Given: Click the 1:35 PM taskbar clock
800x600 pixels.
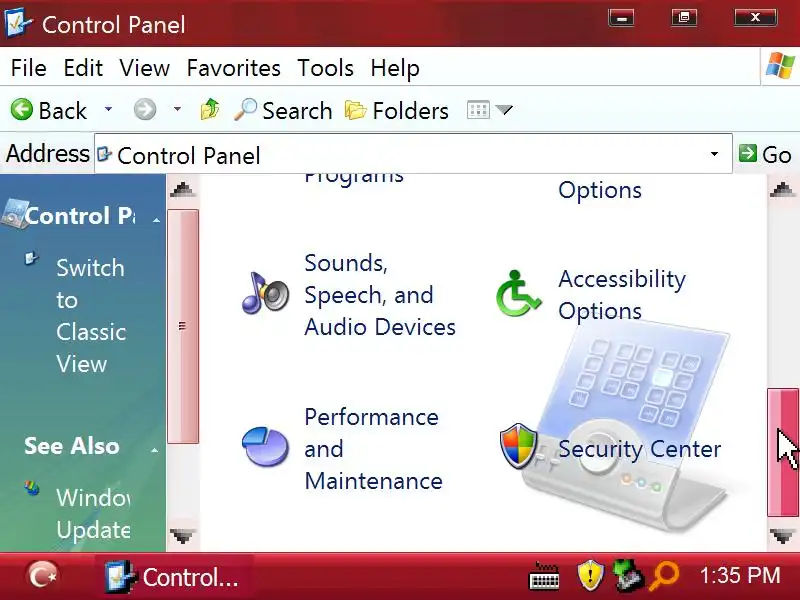Looking at the screenshot, I should [x=740, y=576].
